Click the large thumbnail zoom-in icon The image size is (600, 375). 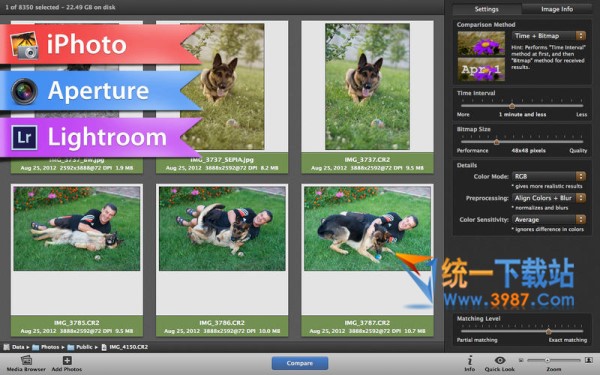(x=589, y=360)
